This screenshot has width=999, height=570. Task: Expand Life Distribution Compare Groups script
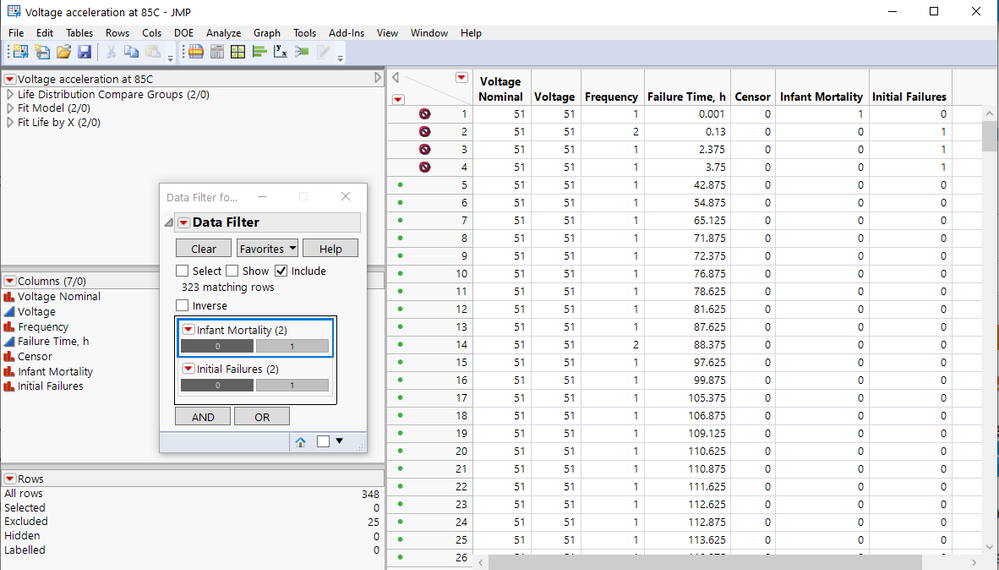click(x=10, y=94)
